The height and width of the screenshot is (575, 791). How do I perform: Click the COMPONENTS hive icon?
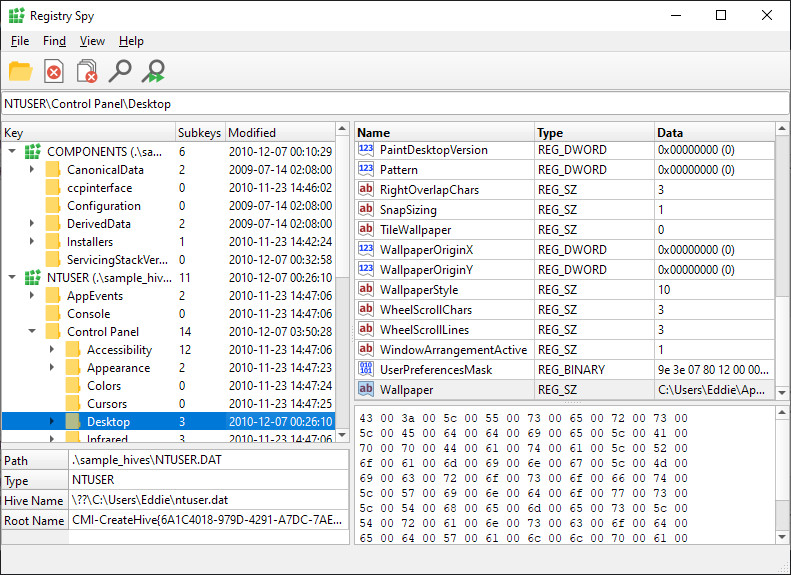[33, 151]
